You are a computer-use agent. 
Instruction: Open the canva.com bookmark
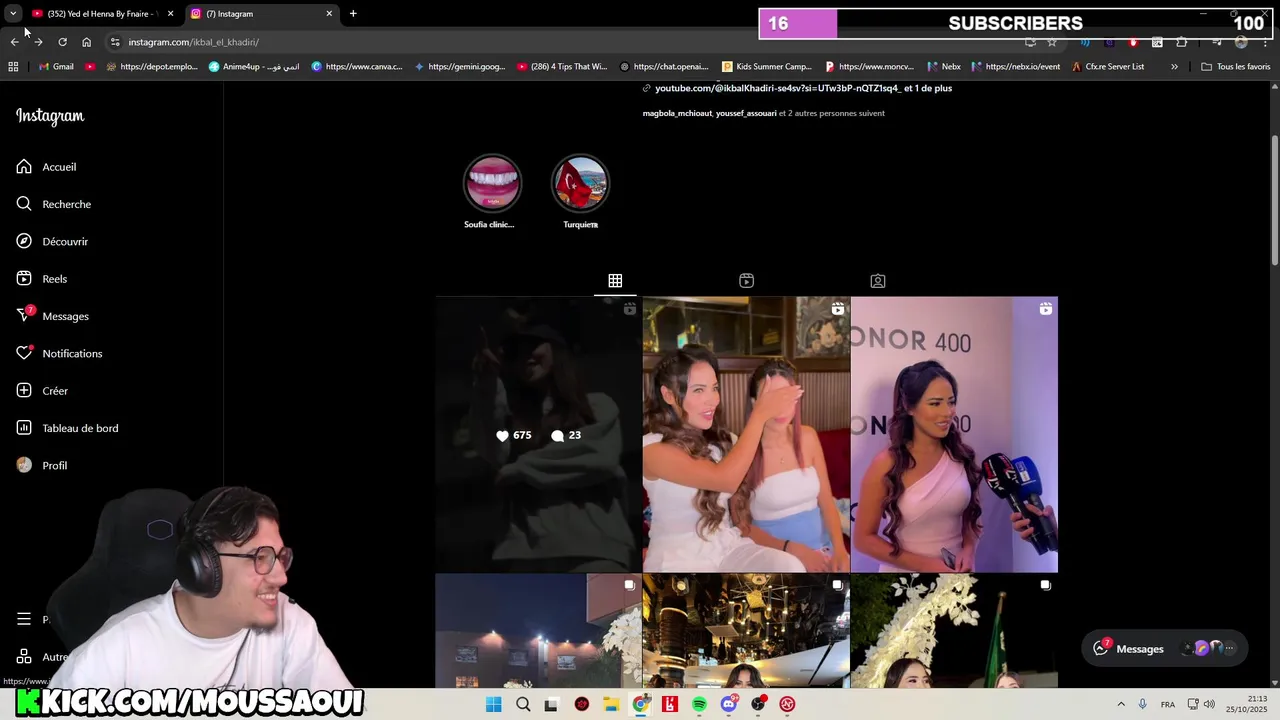pos(357,67)
